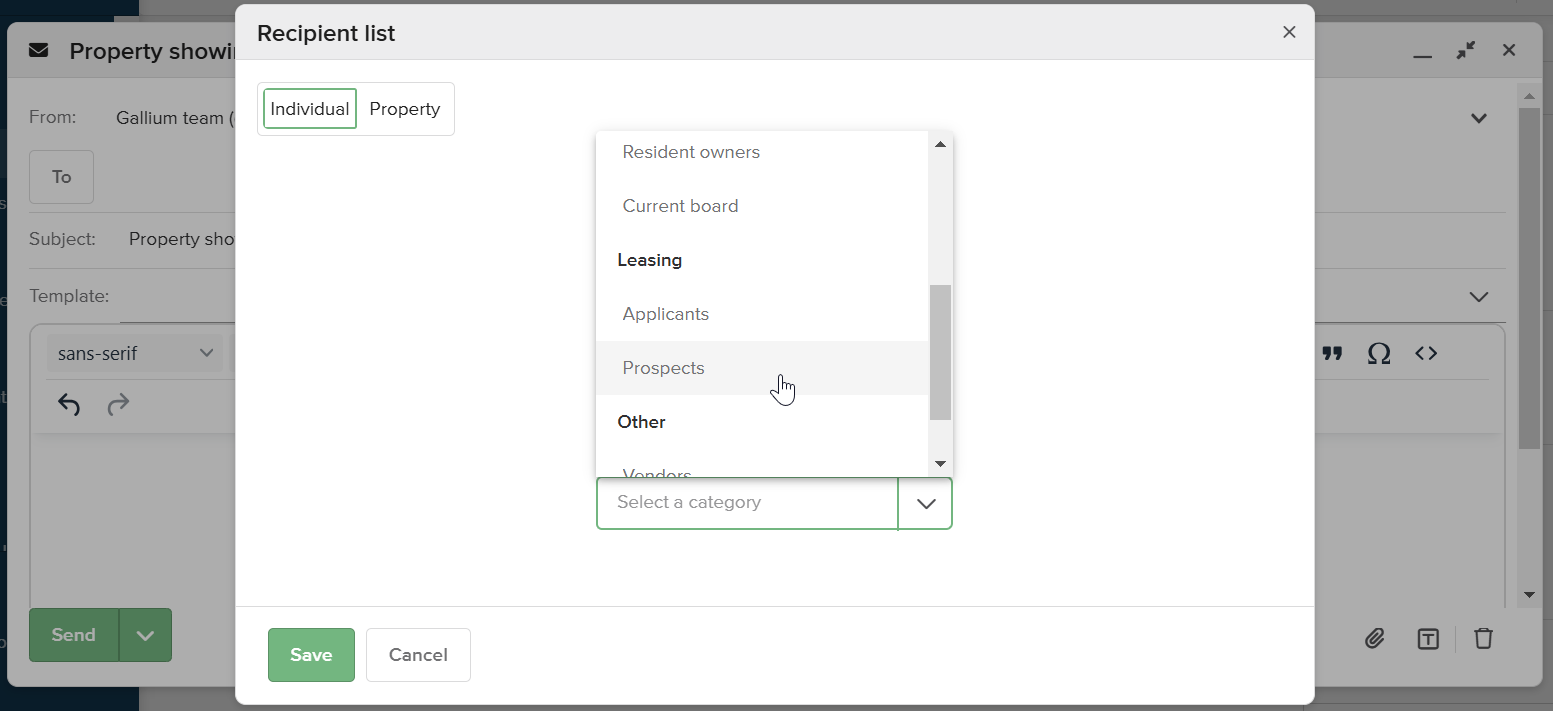The height and width of the screenshot is (711, 1553).
Task: Insert a blockquote in the email editor
Action: (x=1332, y=353)
